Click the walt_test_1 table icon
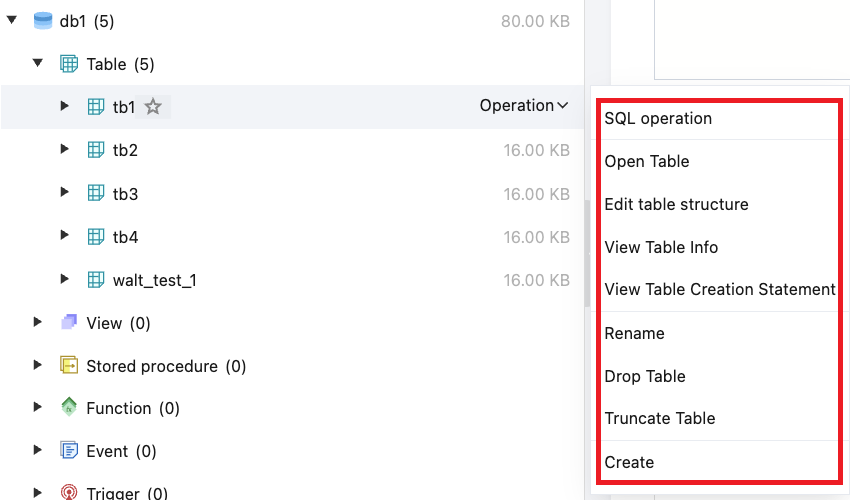Image resolution: width=850 pixels, height=500 pixels. point(96,280)
